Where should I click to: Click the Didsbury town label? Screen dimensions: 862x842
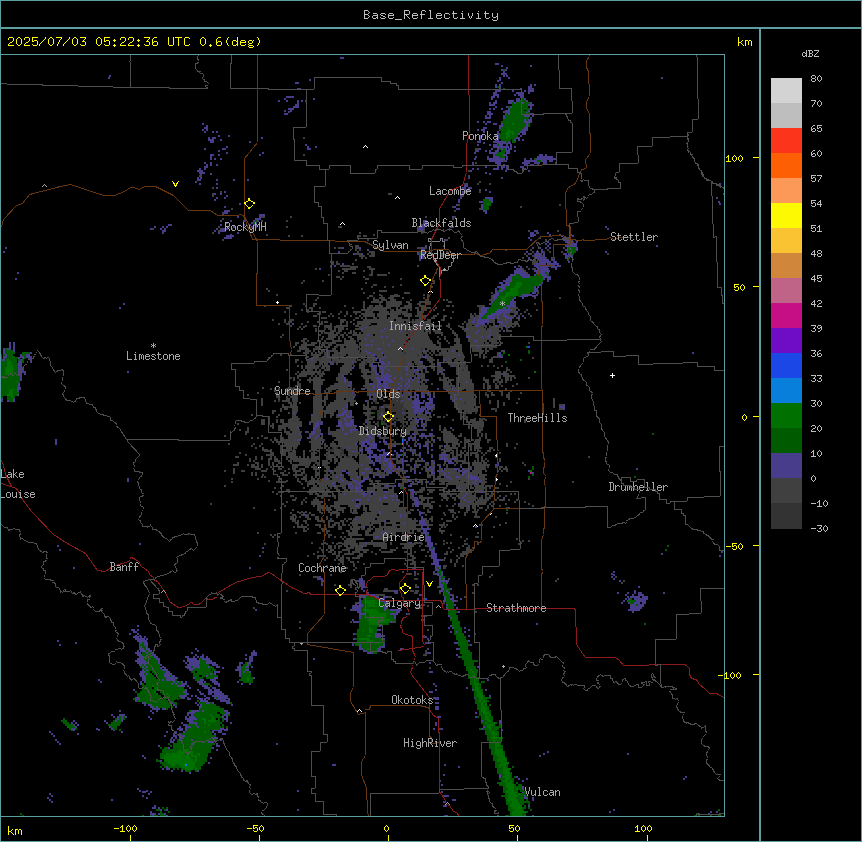(x=383, y=431)
